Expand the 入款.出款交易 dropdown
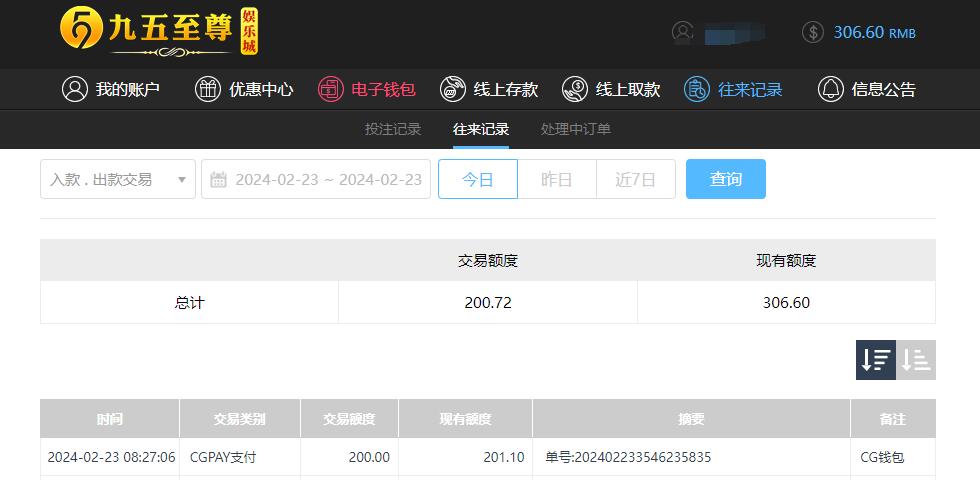 click(x=118, y=179)
